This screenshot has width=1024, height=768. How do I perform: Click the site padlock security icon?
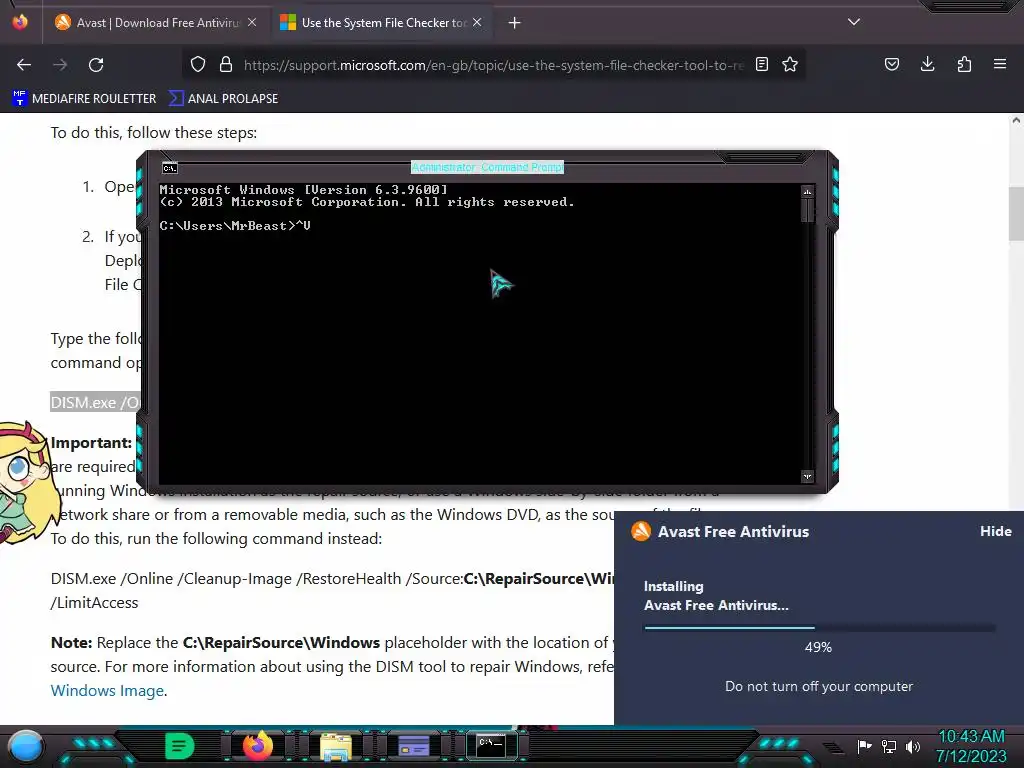(x=226, y=65)
